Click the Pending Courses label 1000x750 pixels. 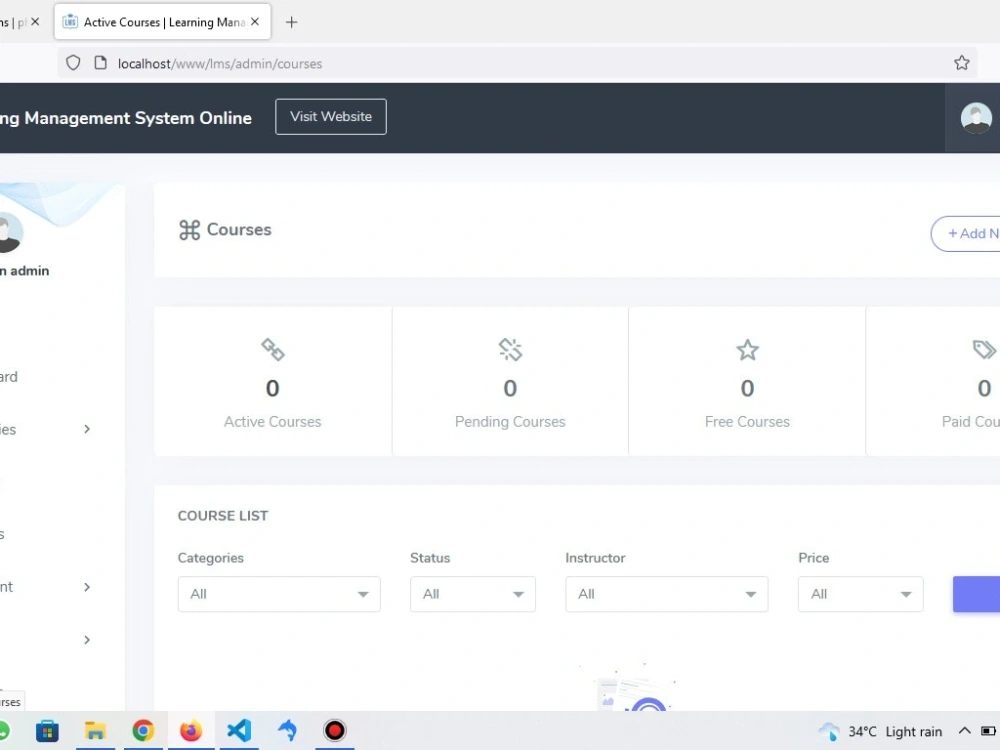point(510,422)
